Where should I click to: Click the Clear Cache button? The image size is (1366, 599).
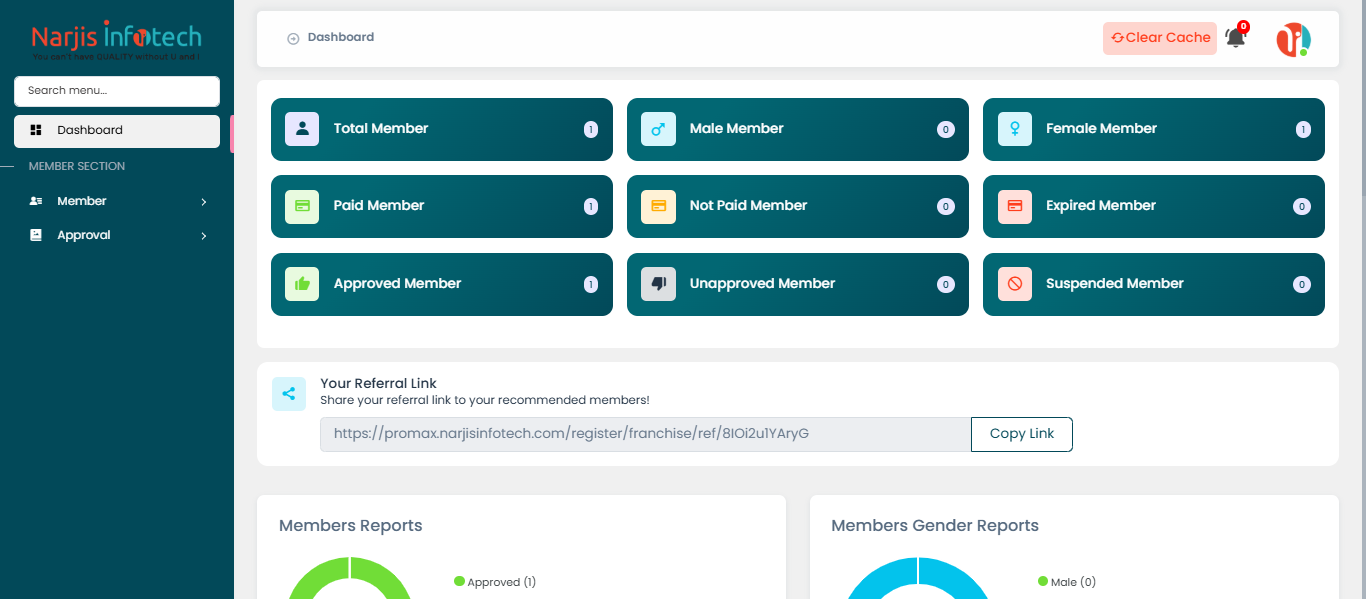[x=1160, y=38]
